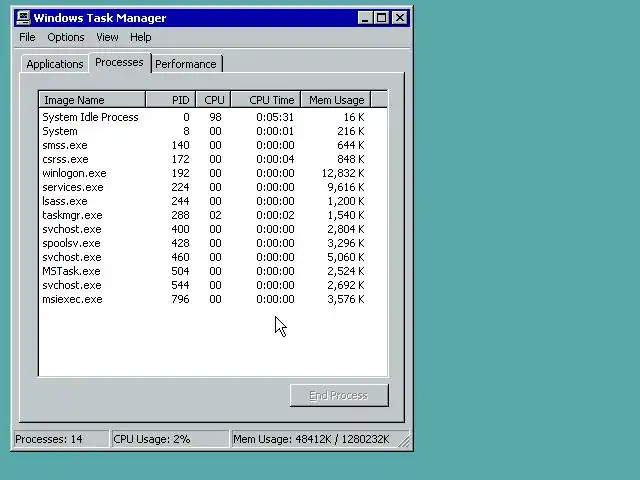The height and width of the screenshot is (480, 640).
Task: Select the spoolsv.exe process
Action: point(213,243)
